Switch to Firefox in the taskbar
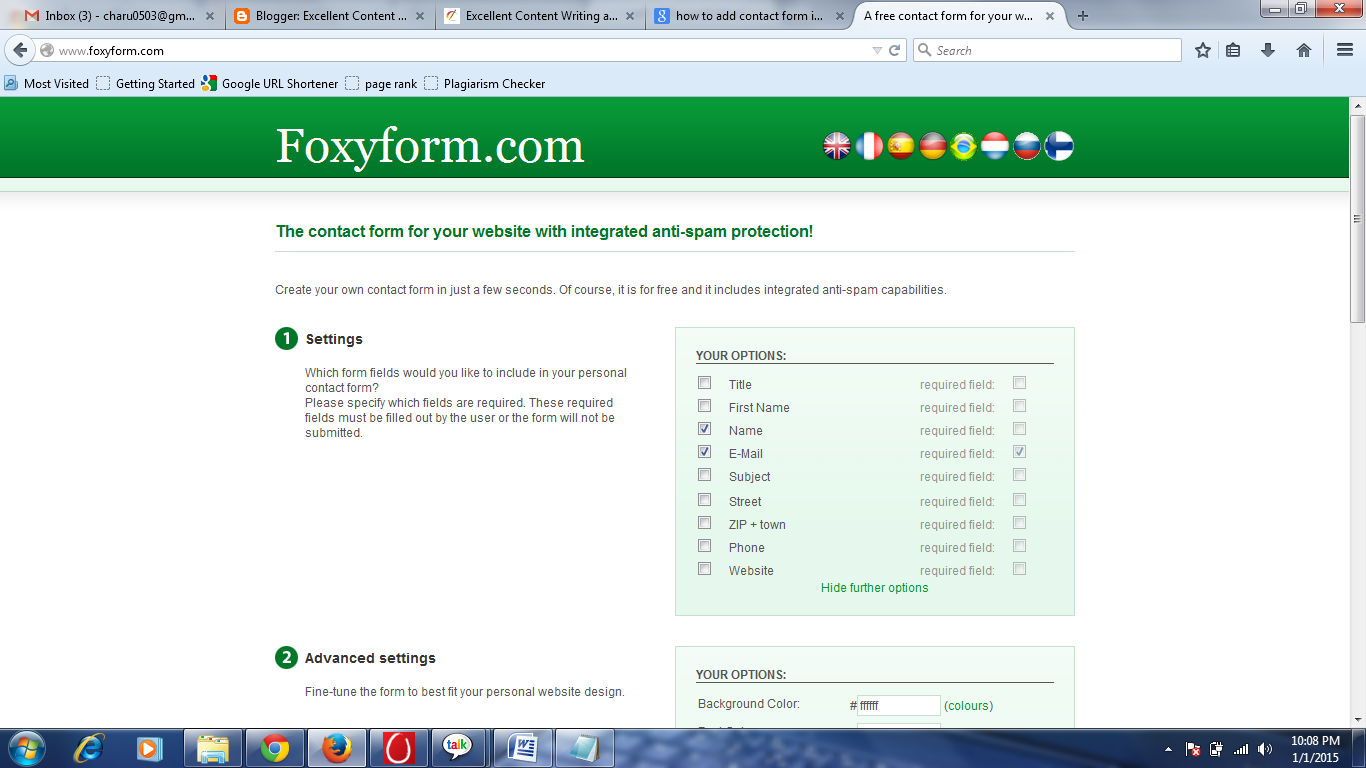1366x768 pixels. tap(337, 748)
